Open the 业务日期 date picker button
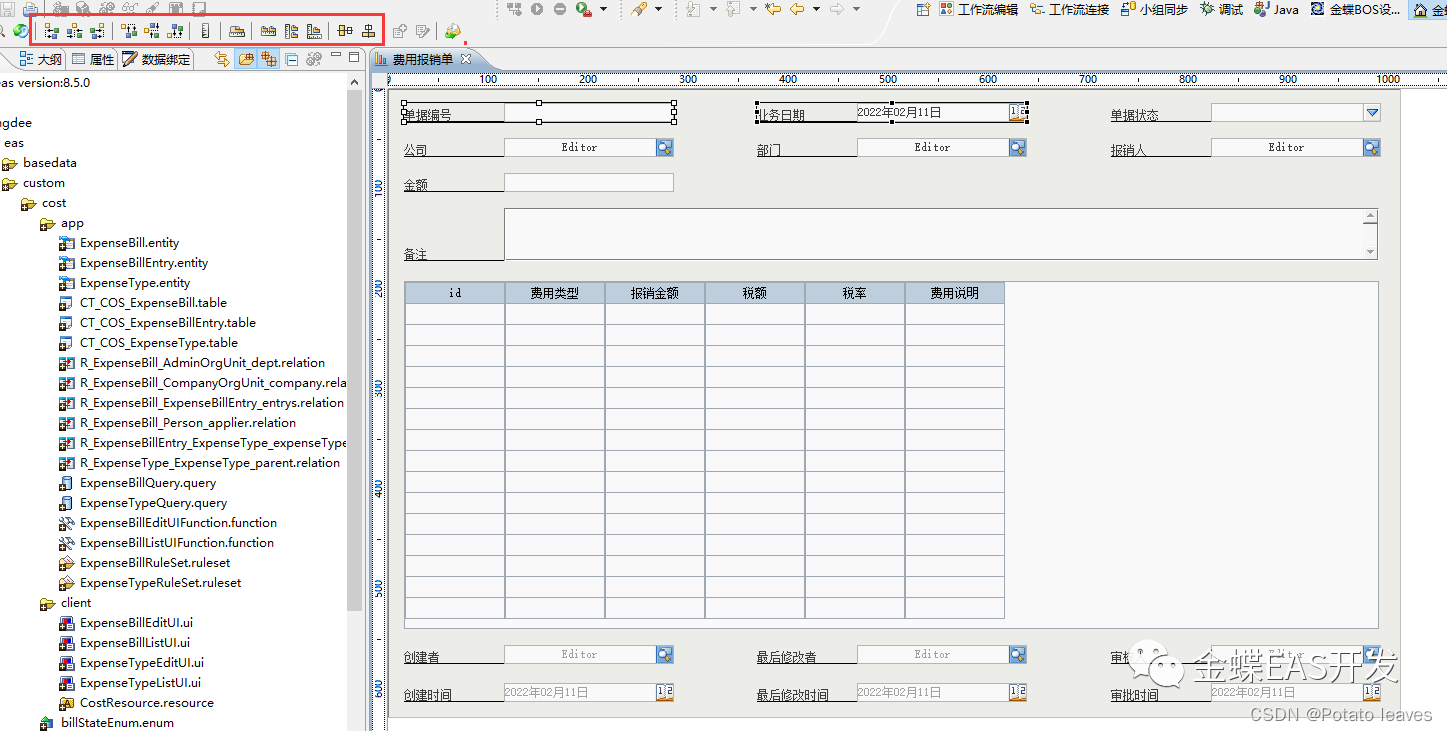The image size is (1447, 731). point(1017,112)
